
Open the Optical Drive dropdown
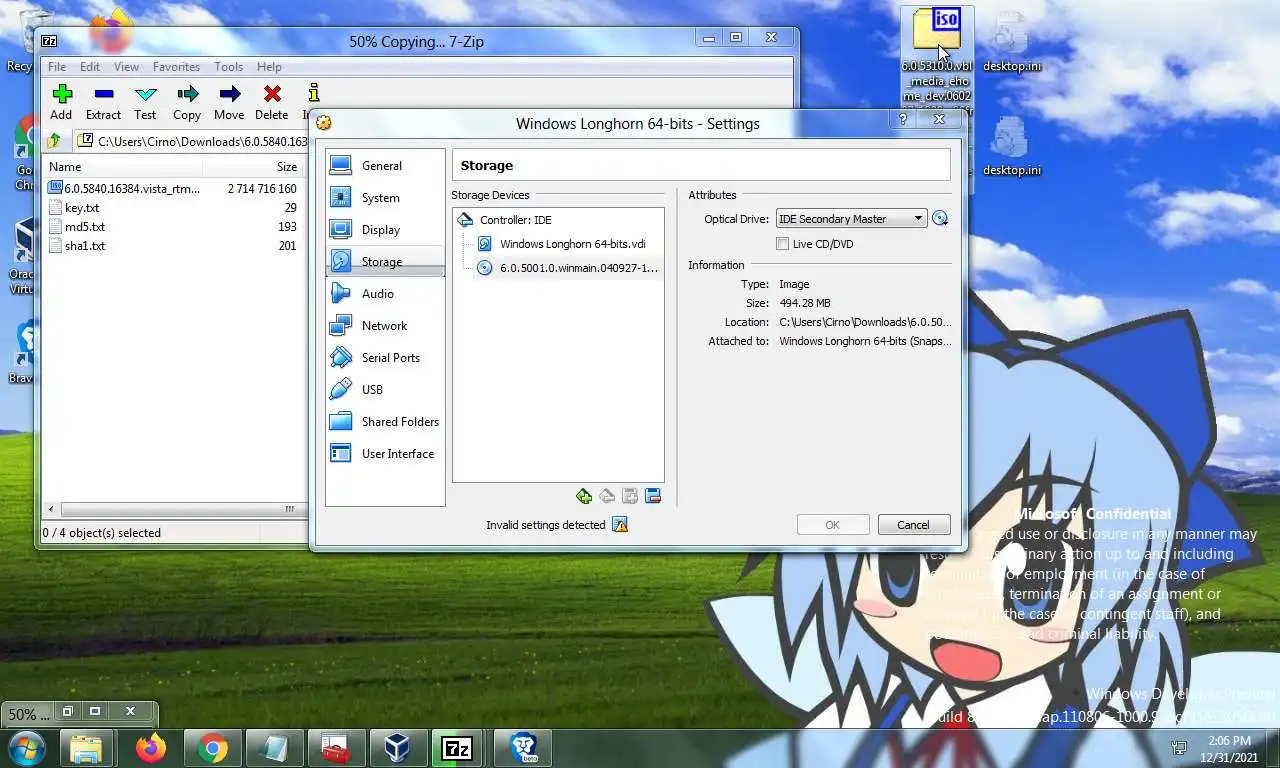[x=851, y=219]
